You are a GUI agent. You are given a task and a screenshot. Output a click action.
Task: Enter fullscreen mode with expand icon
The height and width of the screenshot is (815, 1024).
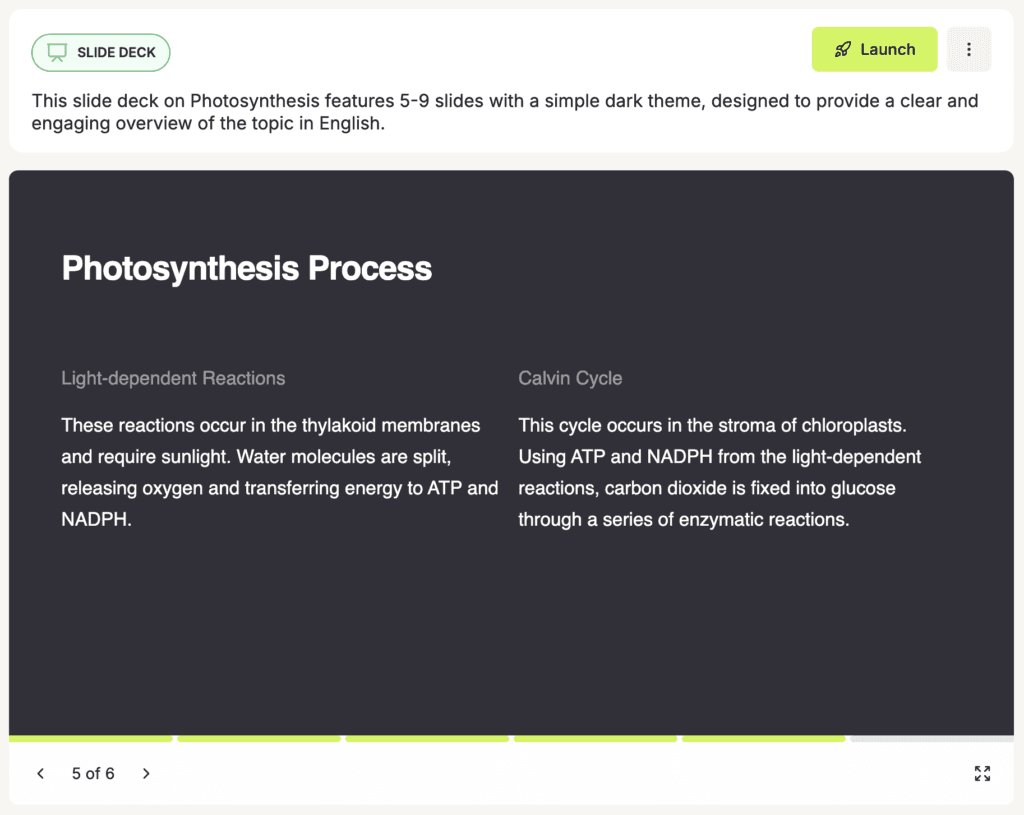(x=982, y=774)
